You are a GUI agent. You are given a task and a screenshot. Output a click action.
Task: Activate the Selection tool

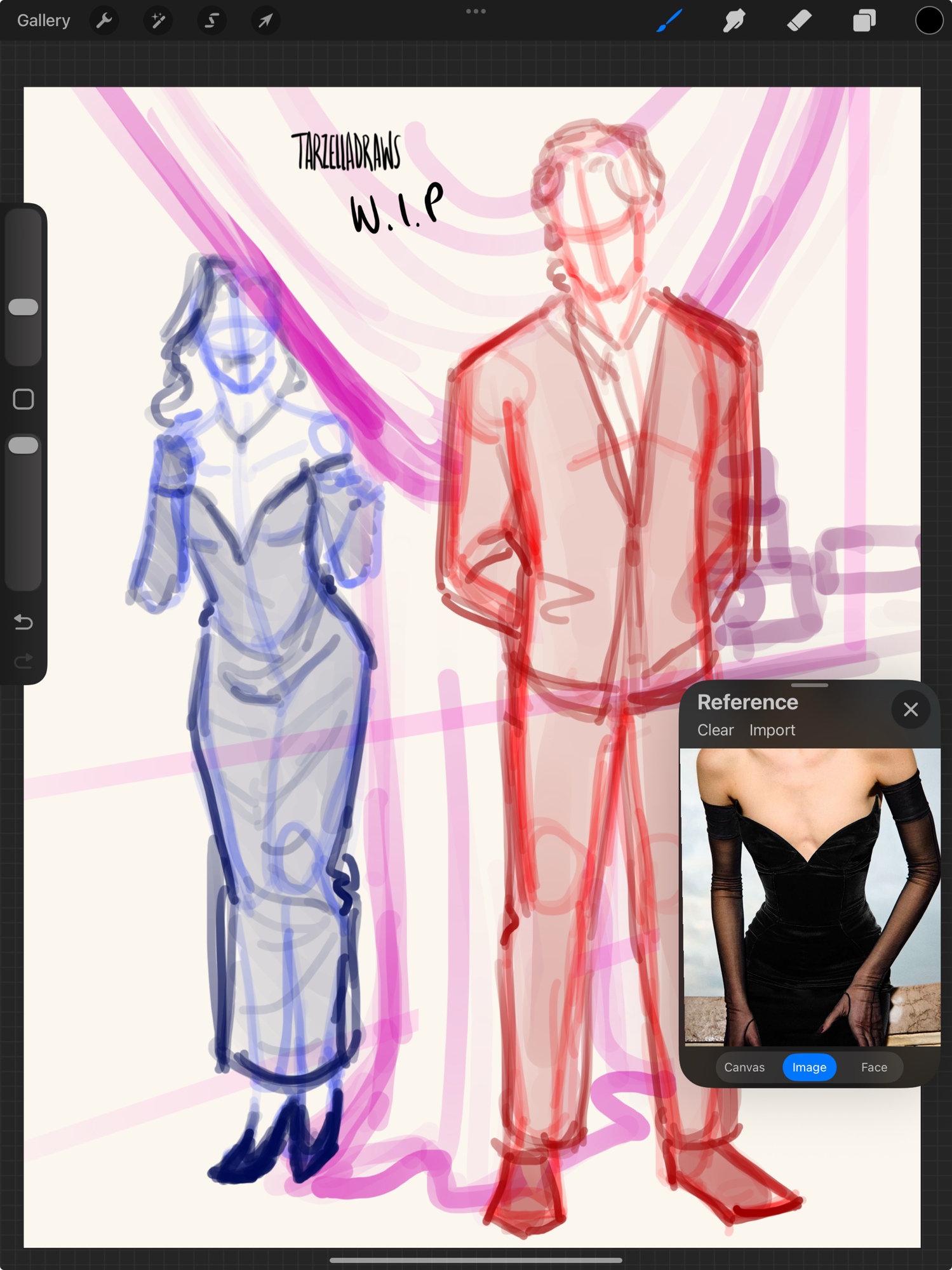click(x=211, y=21)
